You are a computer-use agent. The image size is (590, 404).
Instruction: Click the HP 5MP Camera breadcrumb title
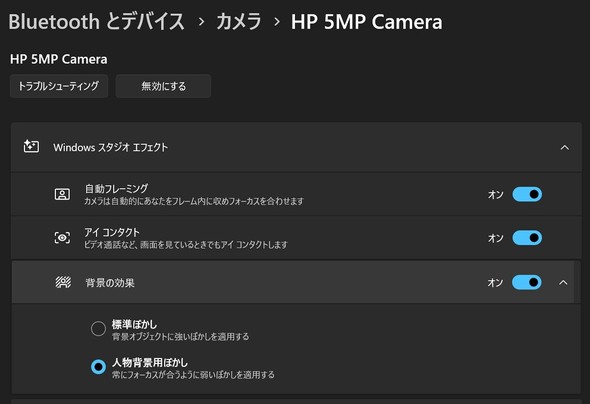[366, 22]
